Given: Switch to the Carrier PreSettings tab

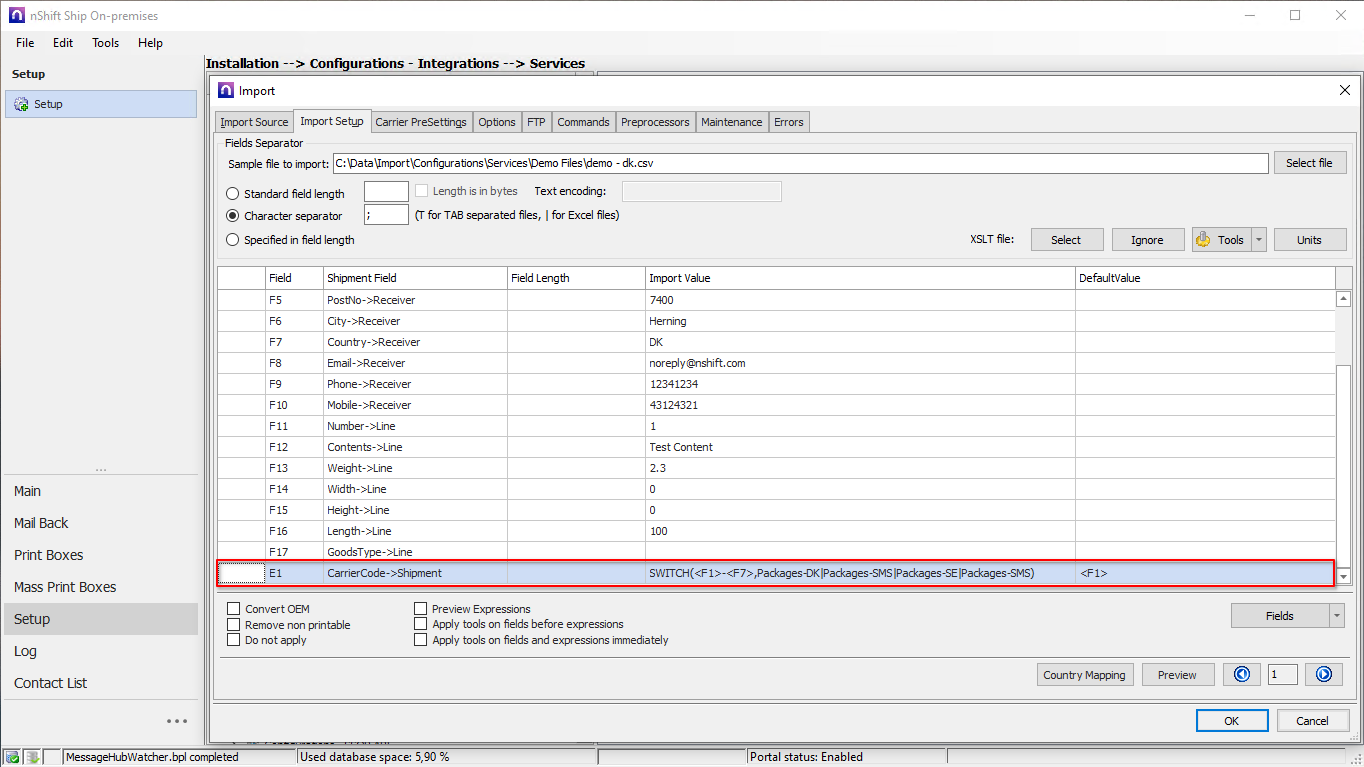Looking at the screenshot, I should tap(421, 122).
